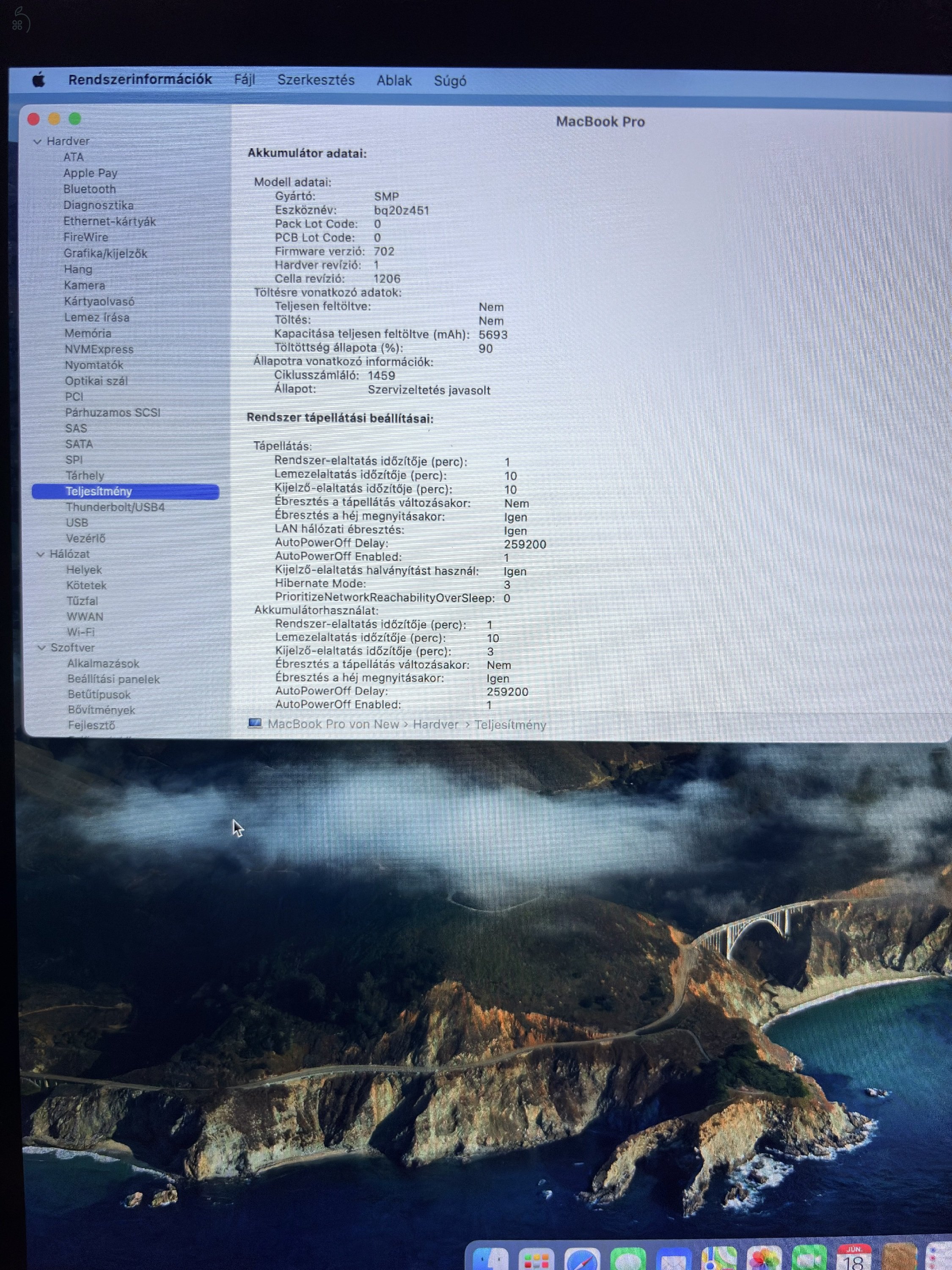Screen dimensions: 952x1270
Task: Click 'MacBook Pro von New' in path bar
Action: 333,724
